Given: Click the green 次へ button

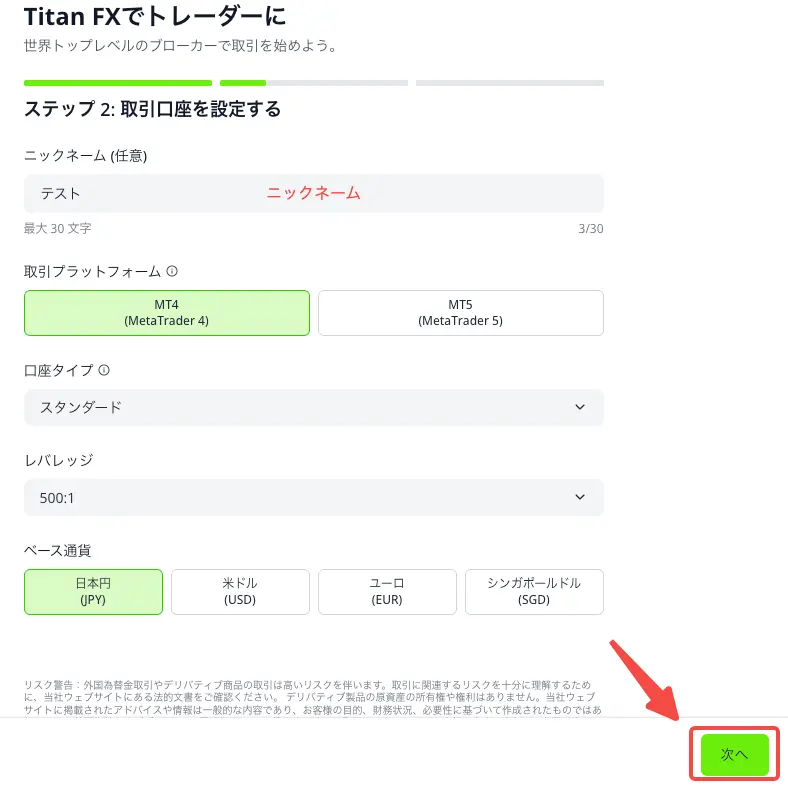Looking at the screenshot, I should click(x=735, y=754).
